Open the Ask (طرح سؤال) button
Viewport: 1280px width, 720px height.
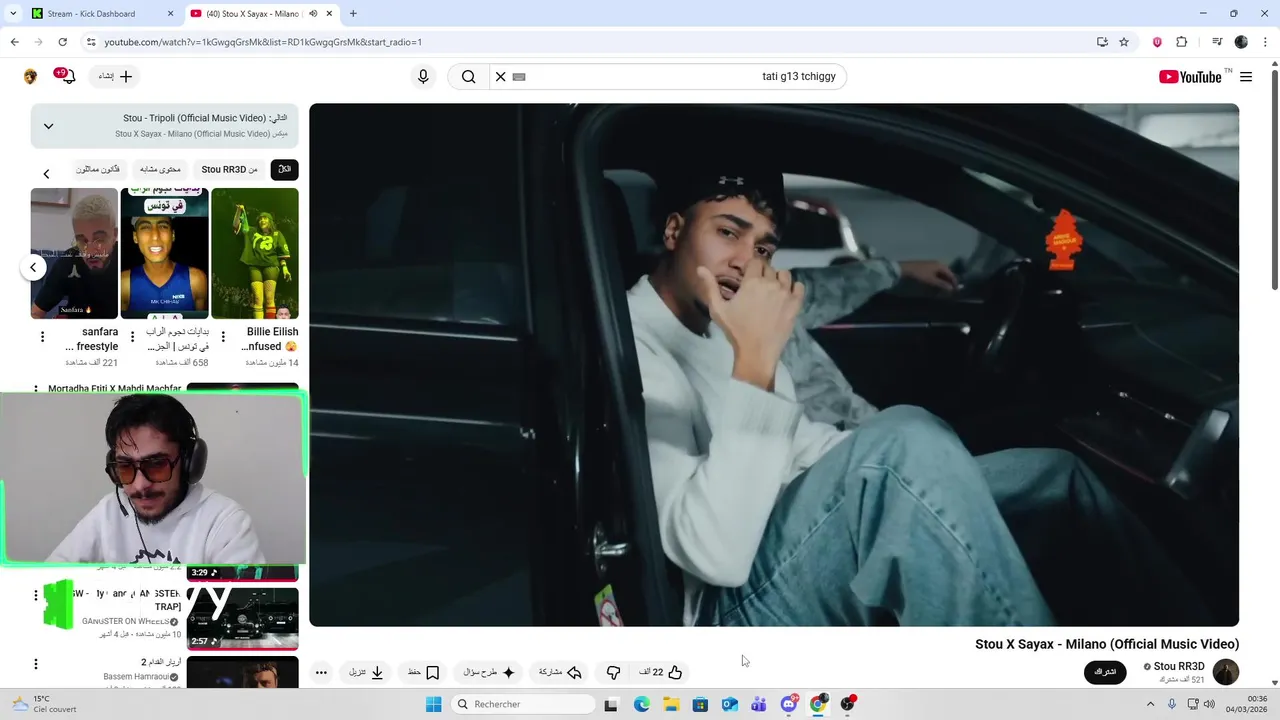(489, 672)
